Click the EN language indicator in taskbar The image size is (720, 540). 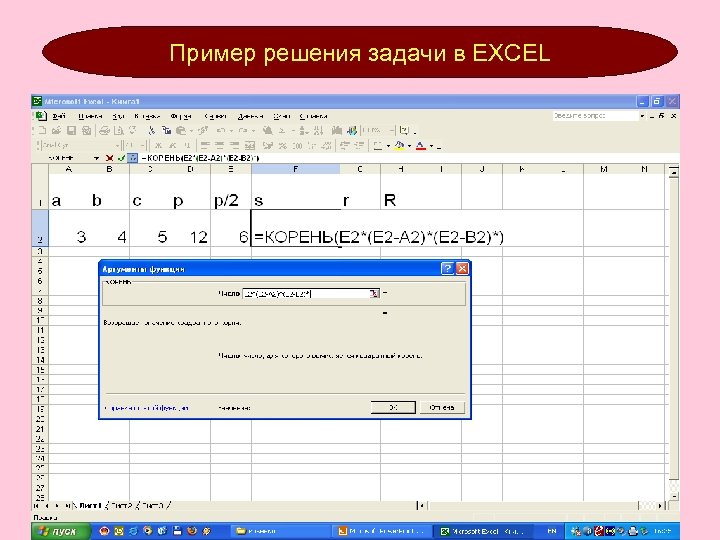551,531
